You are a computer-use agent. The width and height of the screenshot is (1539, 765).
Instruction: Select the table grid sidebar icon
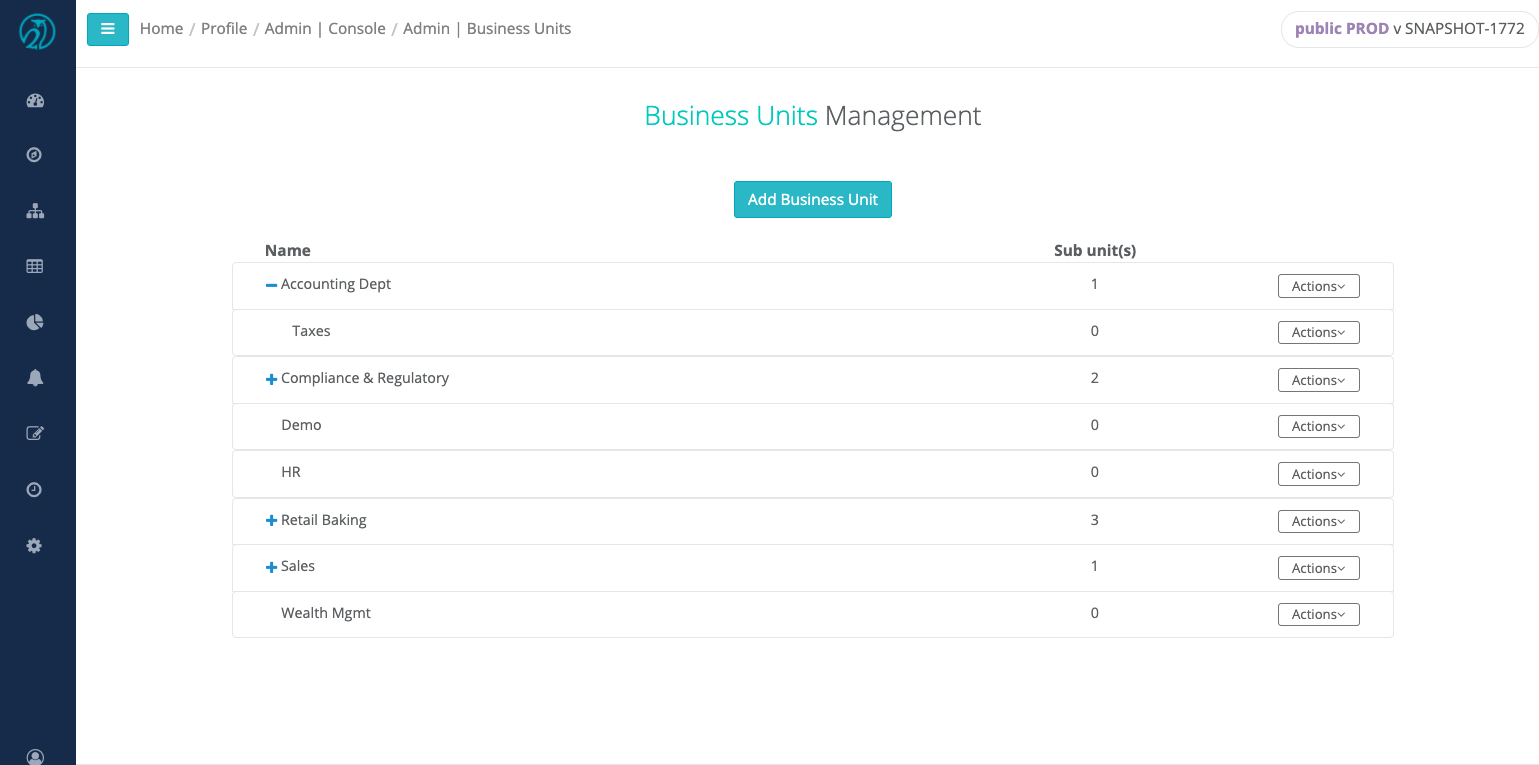[35, 266]
